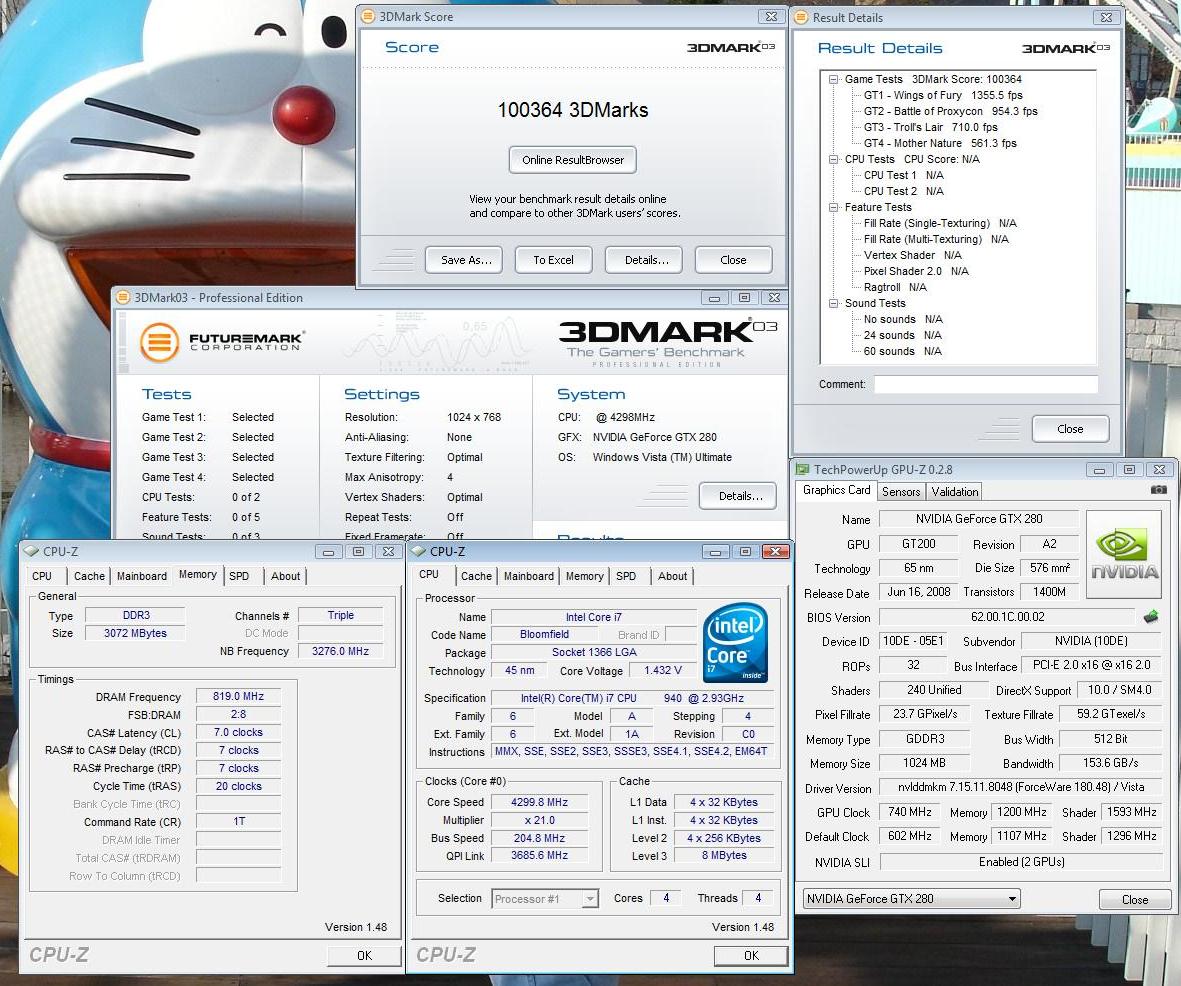Close the front CPU-Z window with red X
The height and width of the screenshot is (986, 1181).
tap(775, 551)
